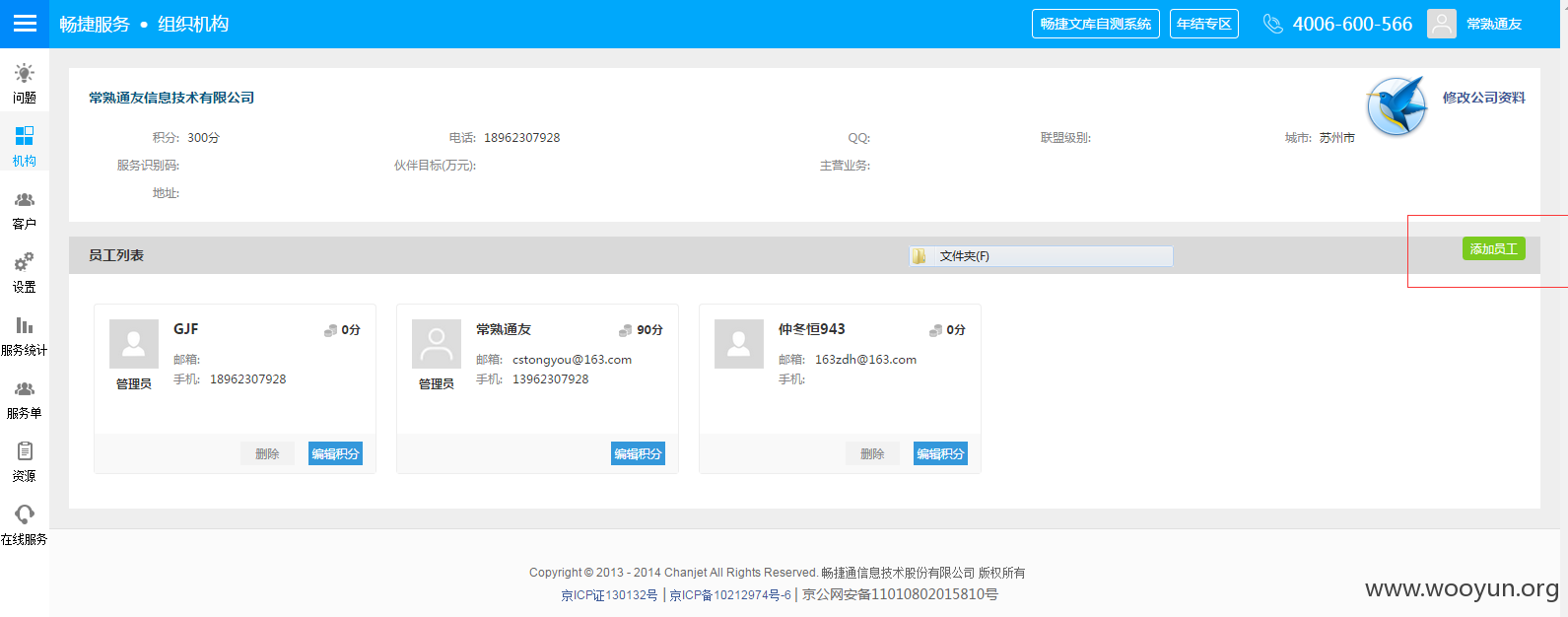This screenshot has height=617, width=1568.
Task: Edit points for GJF
Action: (x=335, y=453)
